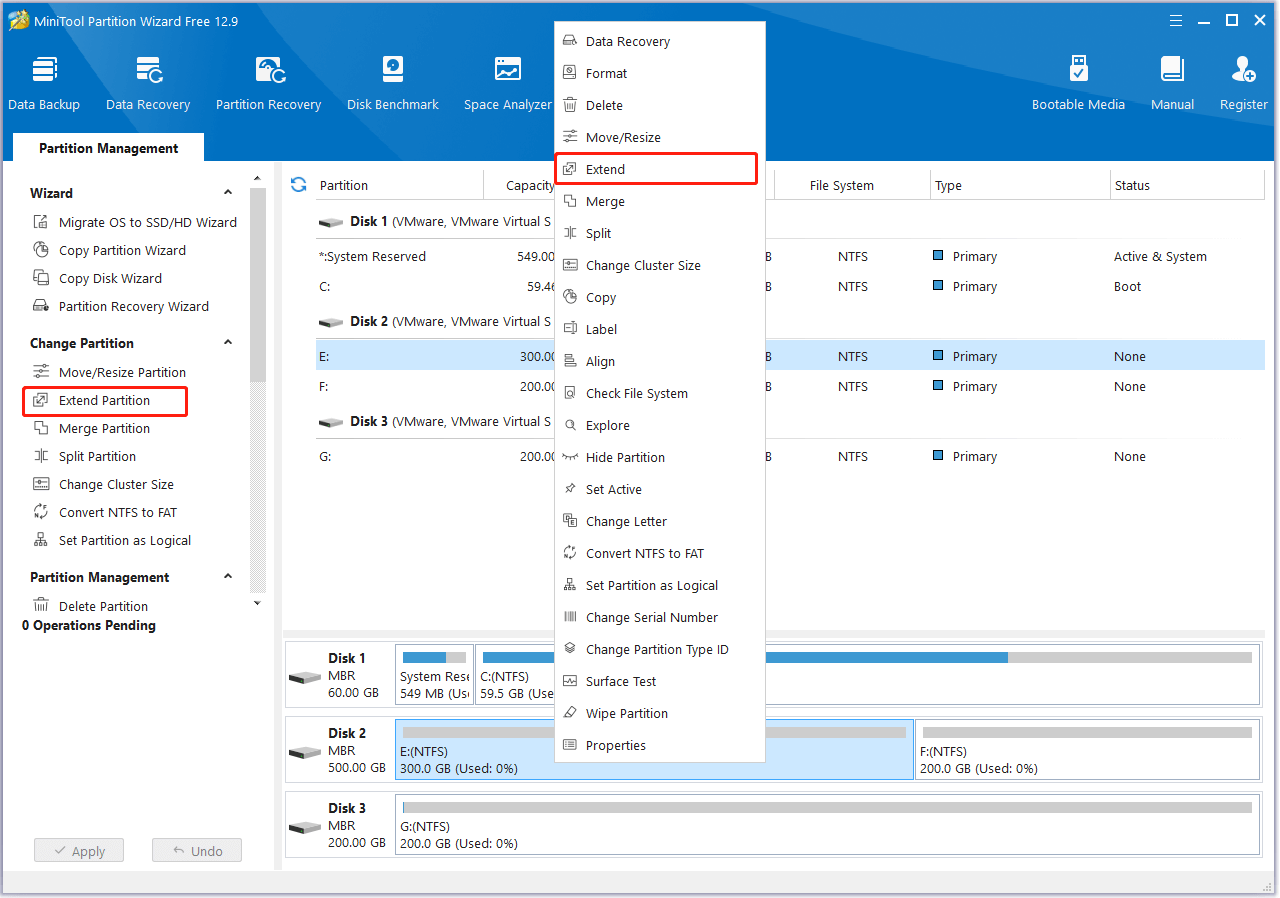Select the F: partition row
1280x898 pixels.
[790, 387]
